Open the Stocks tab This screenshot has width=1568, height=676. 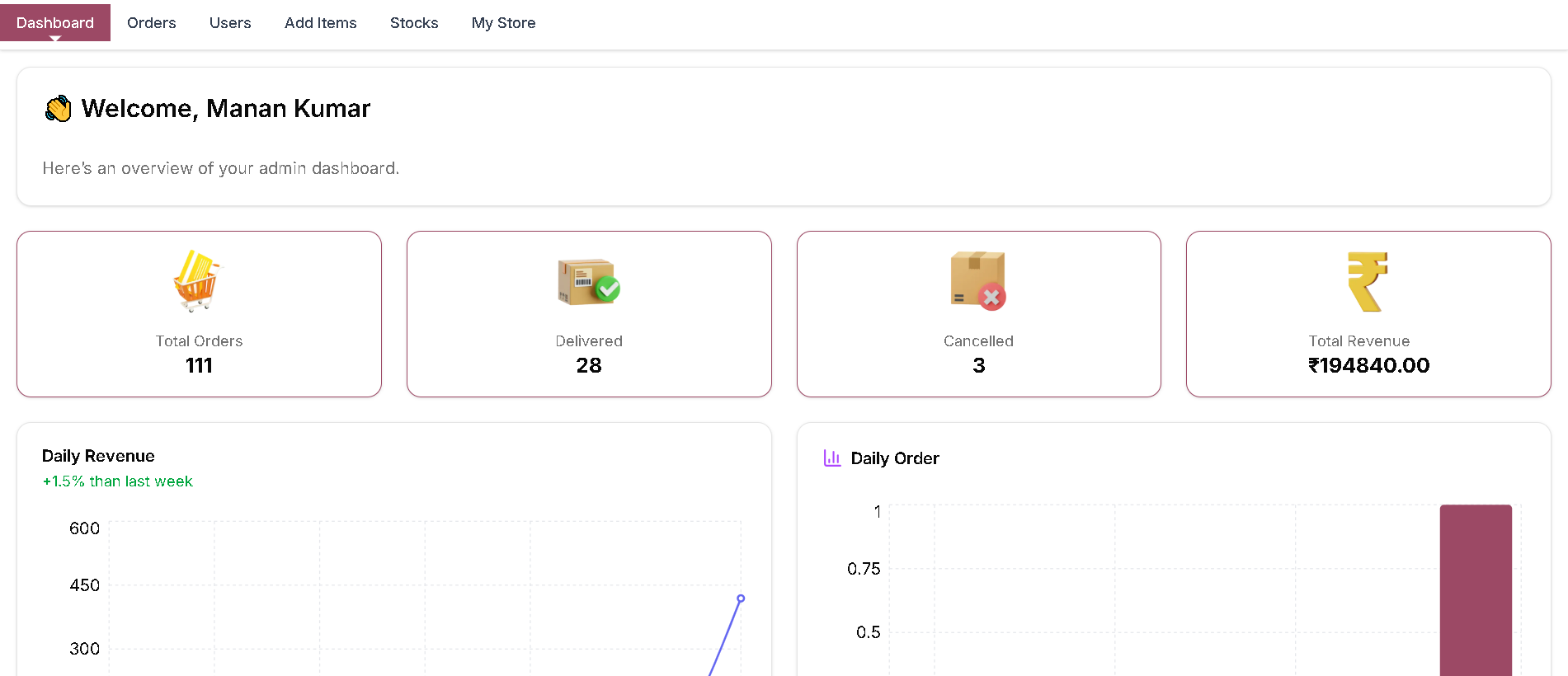tap(414, 23)
